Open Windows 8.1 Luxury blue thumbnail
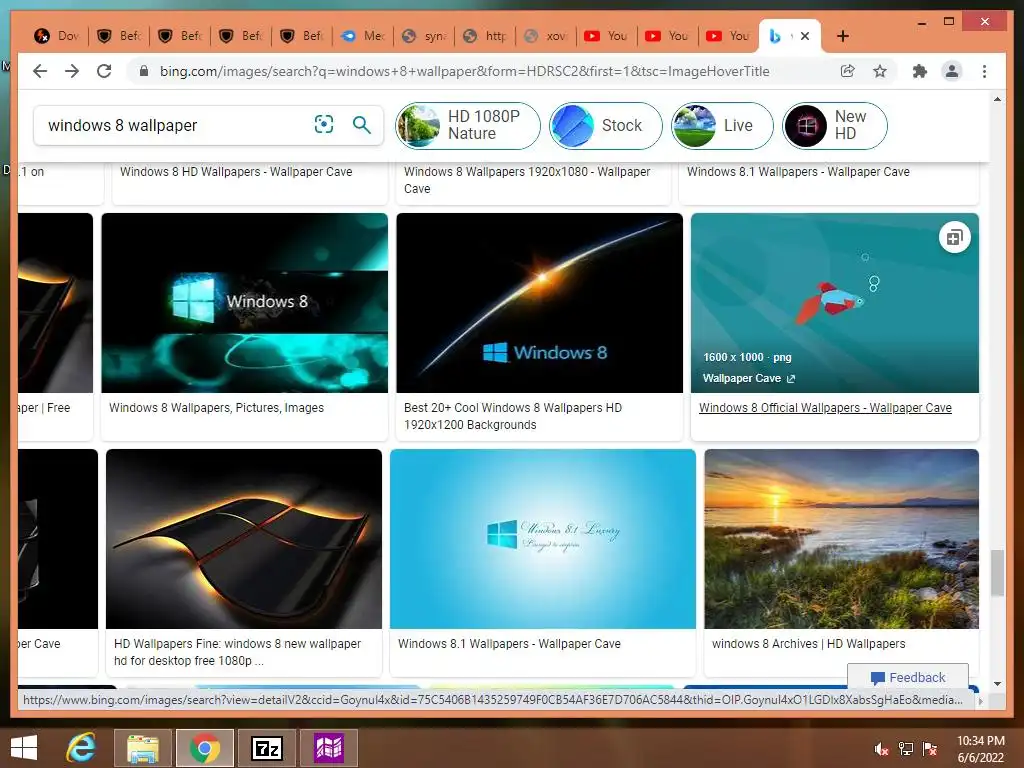 point(543,539)
